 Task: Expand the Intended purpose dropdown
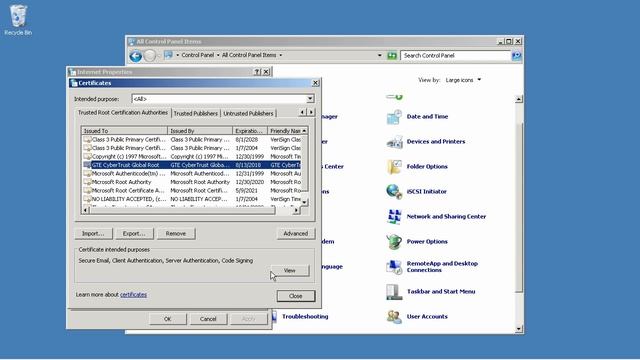[x=310, y=99]
